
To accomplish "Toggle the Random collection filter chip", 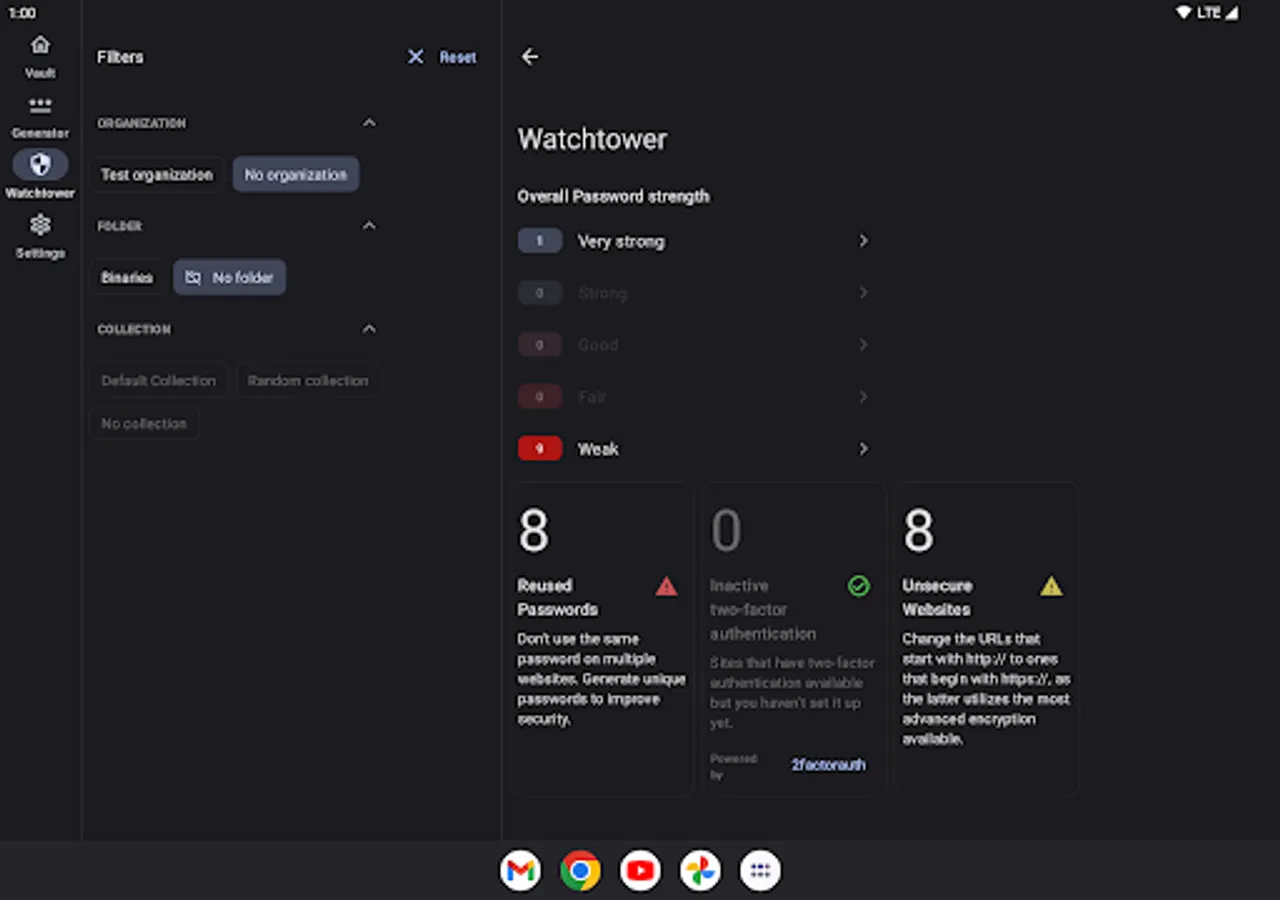I will [308, 381].
